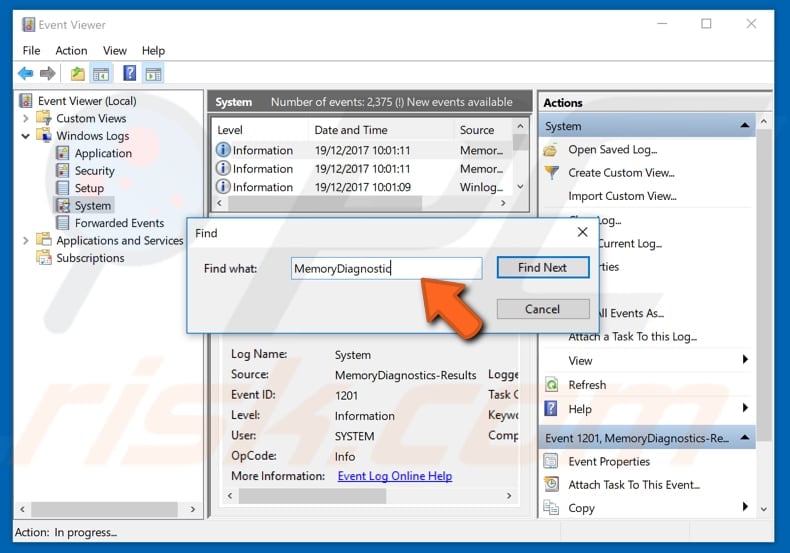Click the Subscriptions icon in tree
Screen dimensions: 790x553
(x=44, y=257)
